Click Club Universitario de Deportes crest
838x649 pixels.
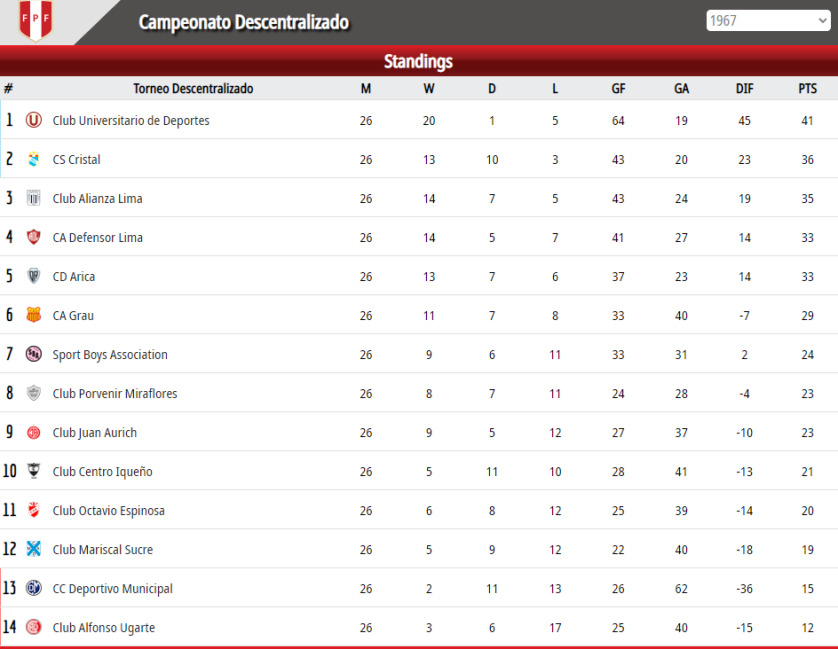[x=34, y=120]
